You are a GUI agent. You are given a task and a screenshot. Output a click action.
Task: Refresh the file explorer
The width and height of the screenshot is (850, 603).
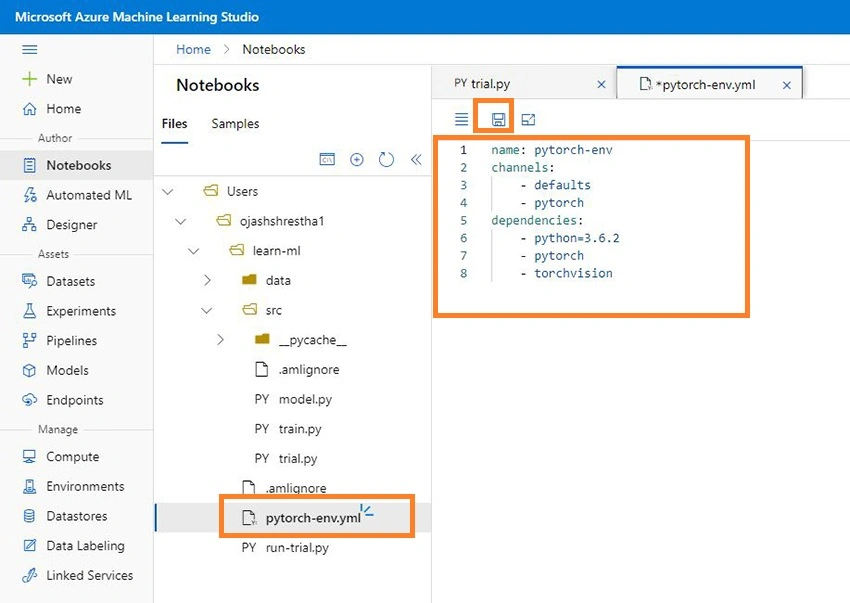coord(386,159)
